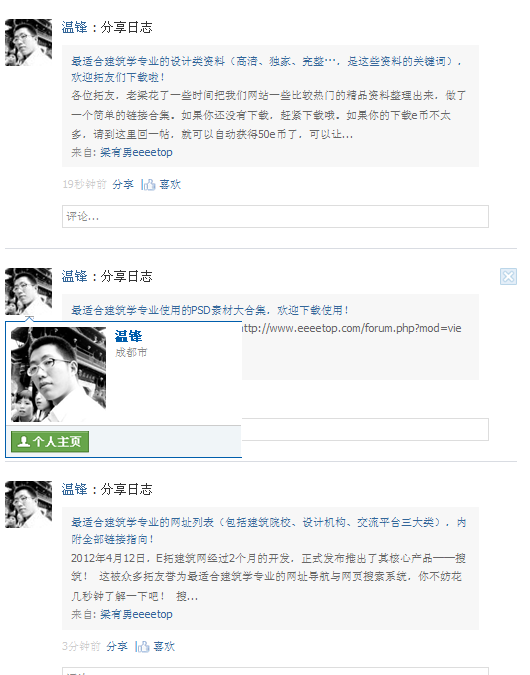The width and height of the screenshot is (530, 675).
Task: Open 梁有勇eeeetop source link in first post
Action: pos(136,152)
